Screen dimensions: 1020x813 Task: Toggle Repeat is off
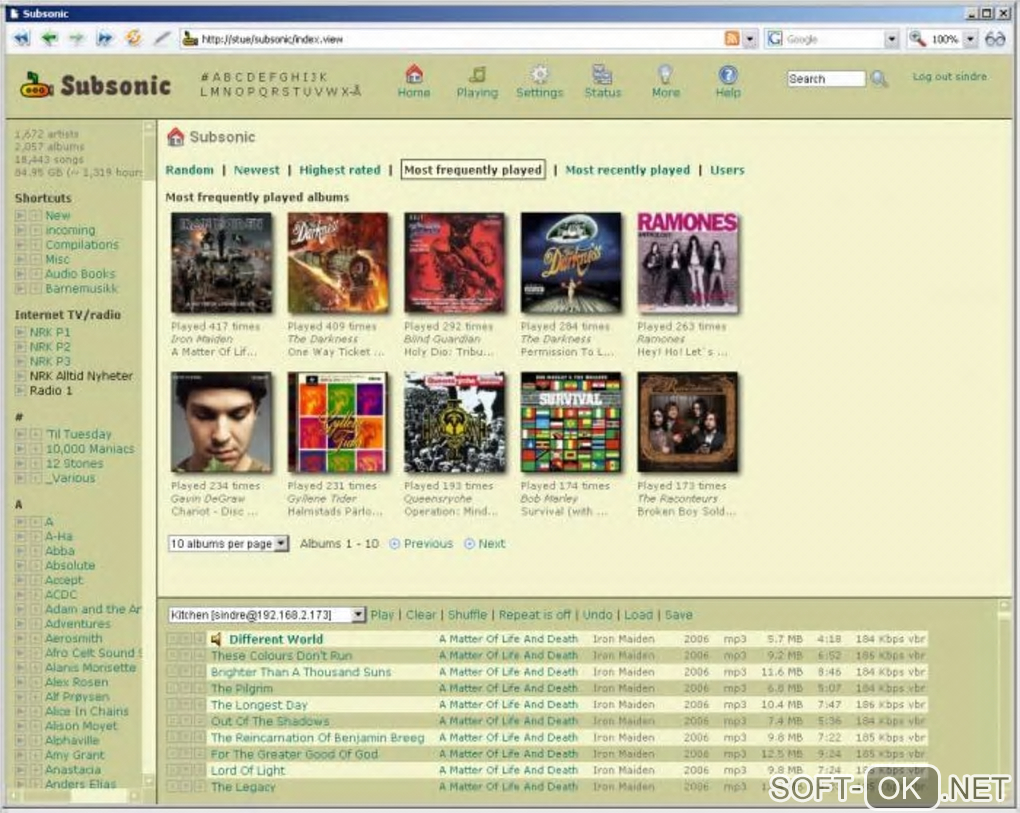[534, 615]
